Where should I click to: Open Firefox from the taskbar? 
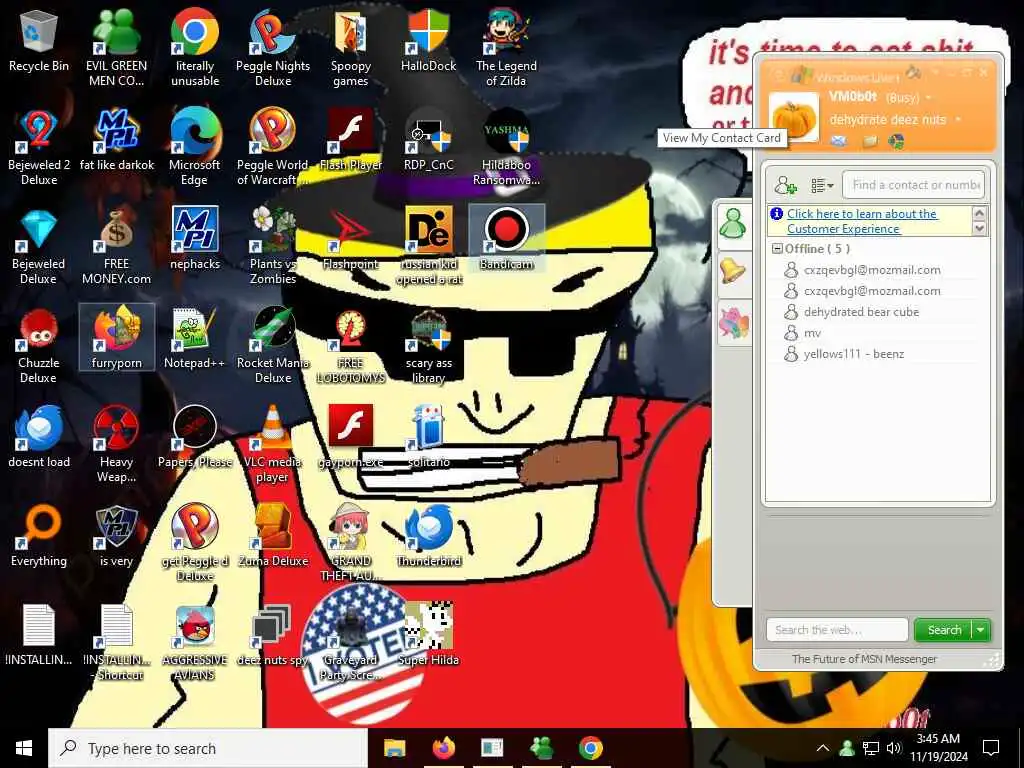(443, 748)
